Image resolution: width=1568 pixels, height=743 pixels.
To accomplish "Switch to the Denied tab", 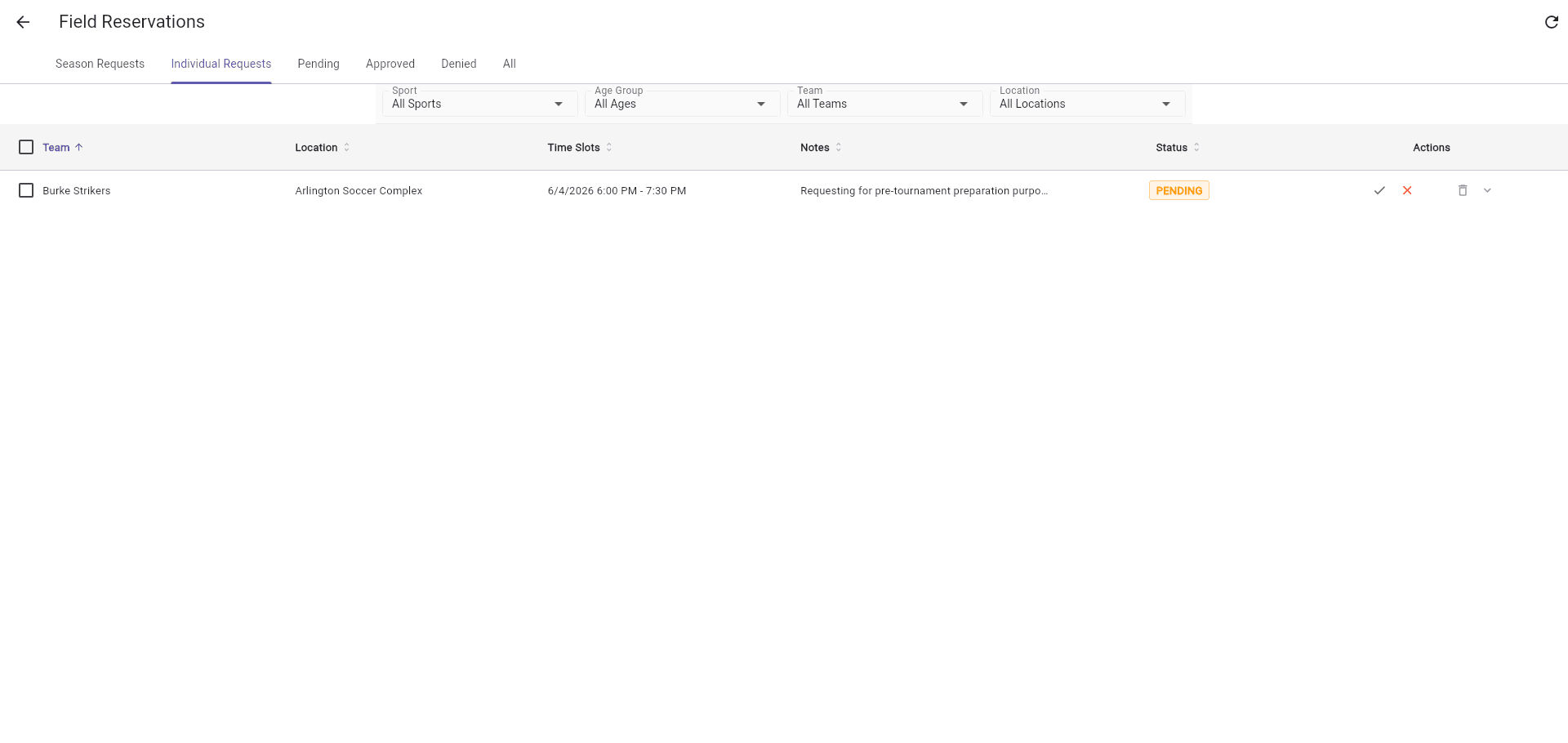I will [x=459, y=64].
